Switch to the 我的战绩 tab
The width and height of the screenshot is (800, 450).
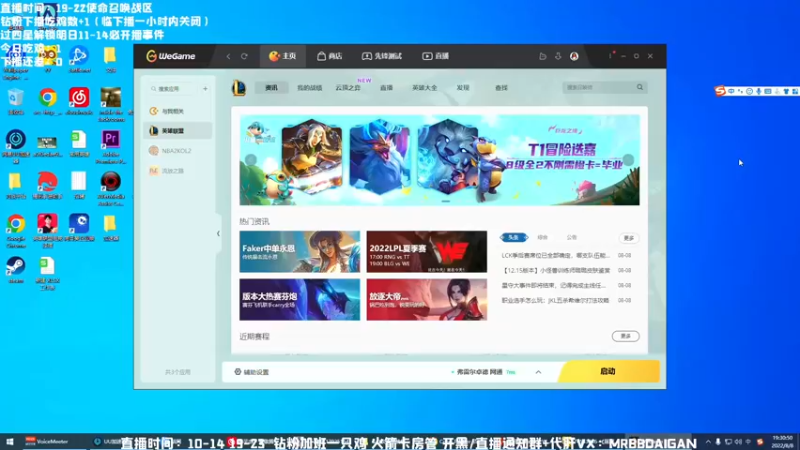pos(310,88)
